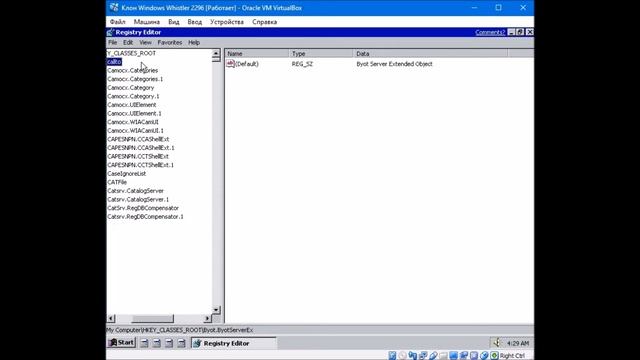
Task: Click the Data column header
Action: (431, 53)
